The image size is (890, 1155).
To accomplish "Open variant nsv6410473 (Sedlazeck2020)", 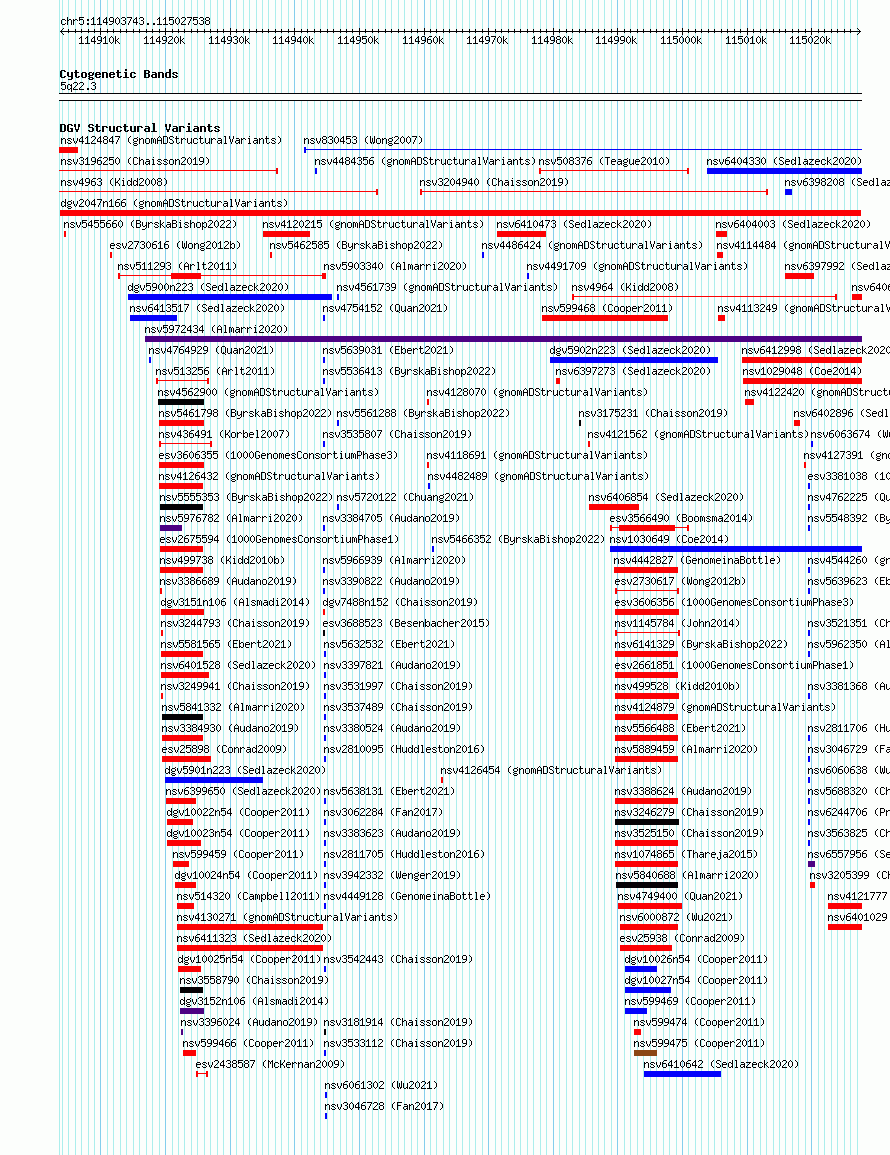I will coord(574,224).
